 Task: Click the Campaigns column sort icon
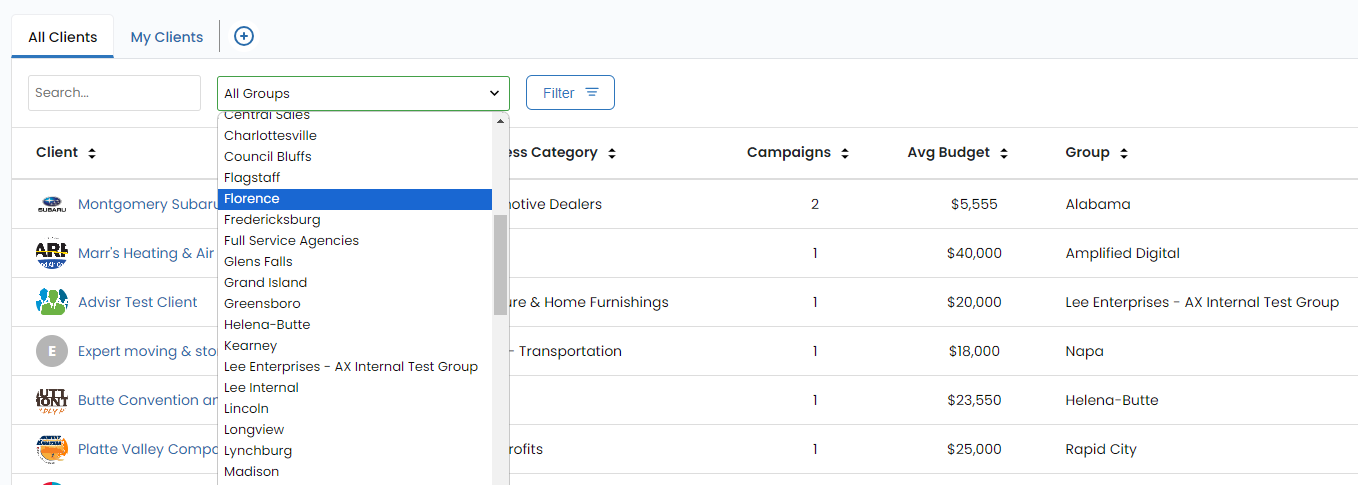tap(845, 154)
